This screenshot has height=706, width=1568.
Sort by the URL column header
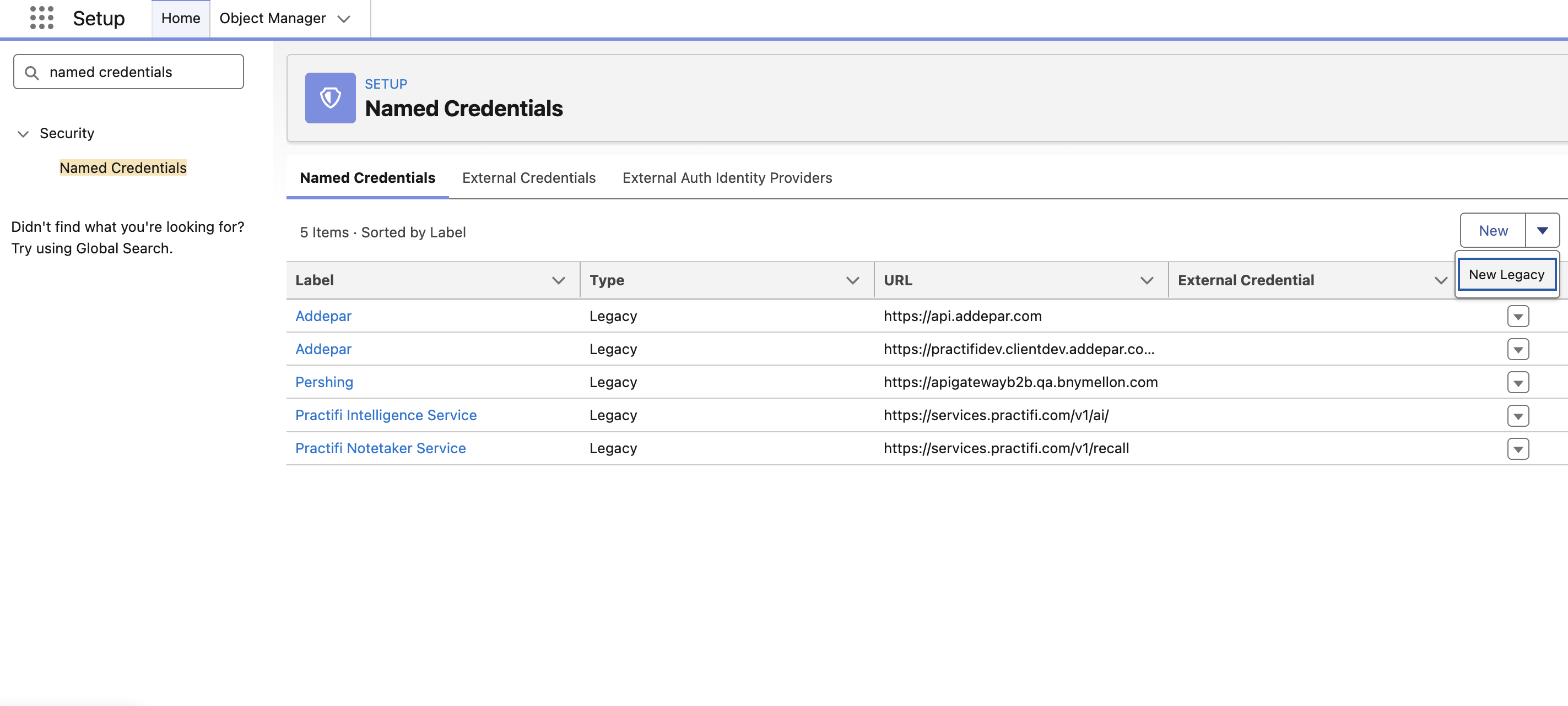click(898, 280)
